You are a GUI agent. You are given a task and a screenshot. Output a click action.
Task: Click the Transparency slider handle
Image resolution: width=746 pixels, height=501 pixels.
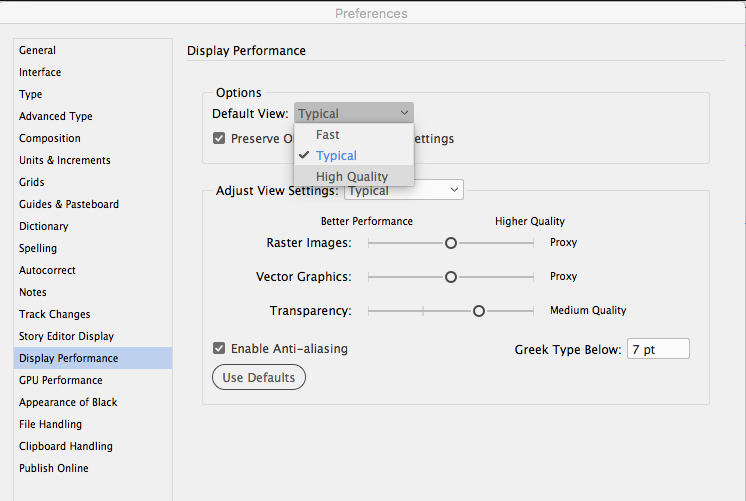[479, 311]
